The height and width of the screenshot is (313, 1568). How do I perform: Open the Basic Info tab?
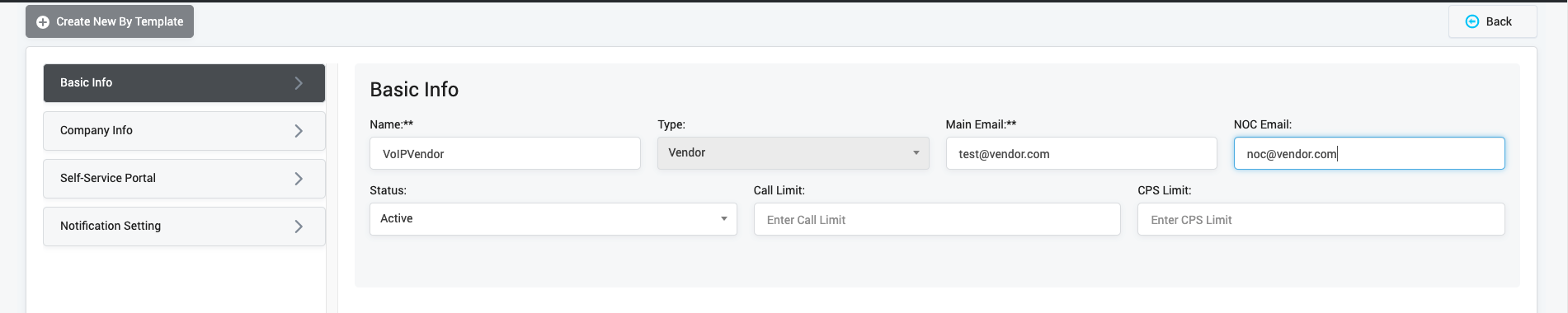pyautogui.click(x=184, y=83)
